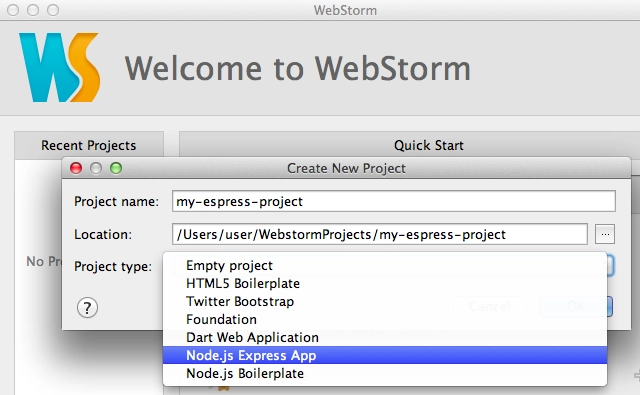Select Node.js Express App entry
The image size is (640, 395).
(x=385, y=355)
